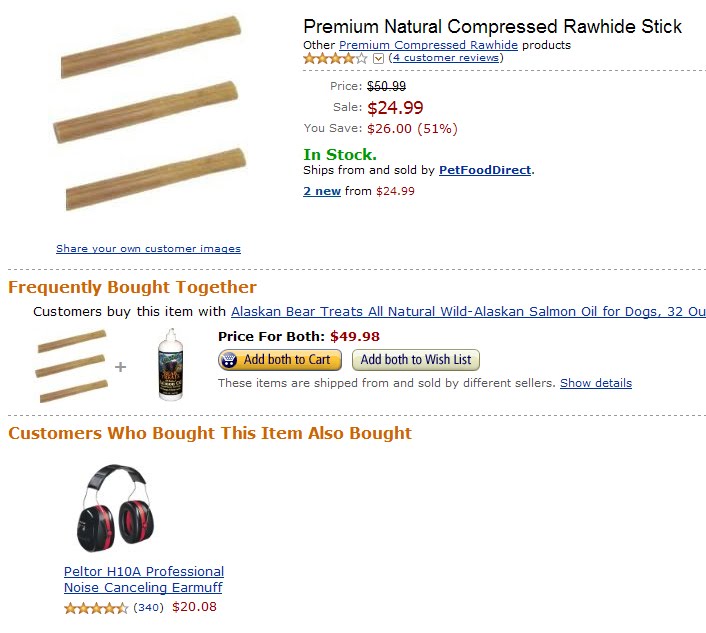This screenshot has height=633, width=706.
Task: Click Share your own customer images
Action: (148, 249)
